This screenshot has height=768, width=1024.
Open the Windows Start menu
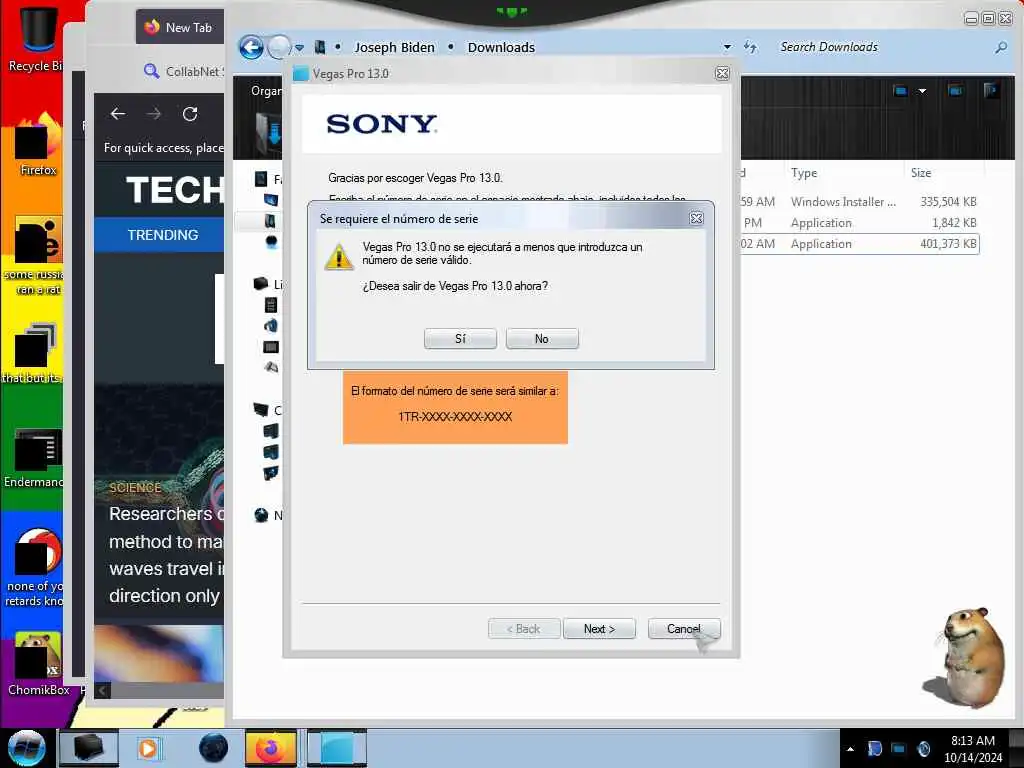[x=26, y=748]
